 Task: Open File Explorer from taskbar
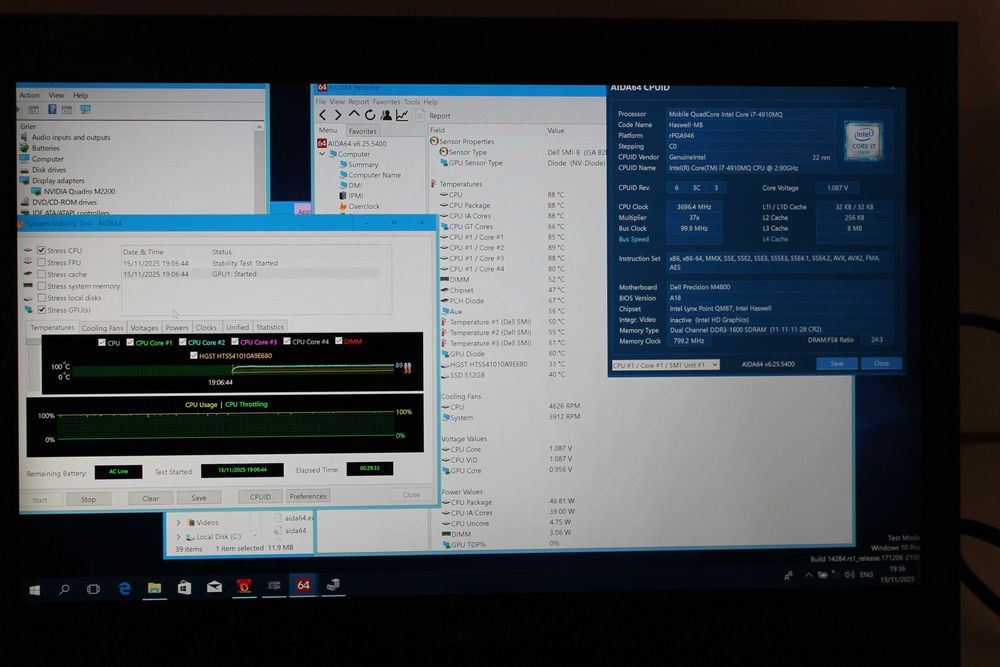(x=154, y=588)
